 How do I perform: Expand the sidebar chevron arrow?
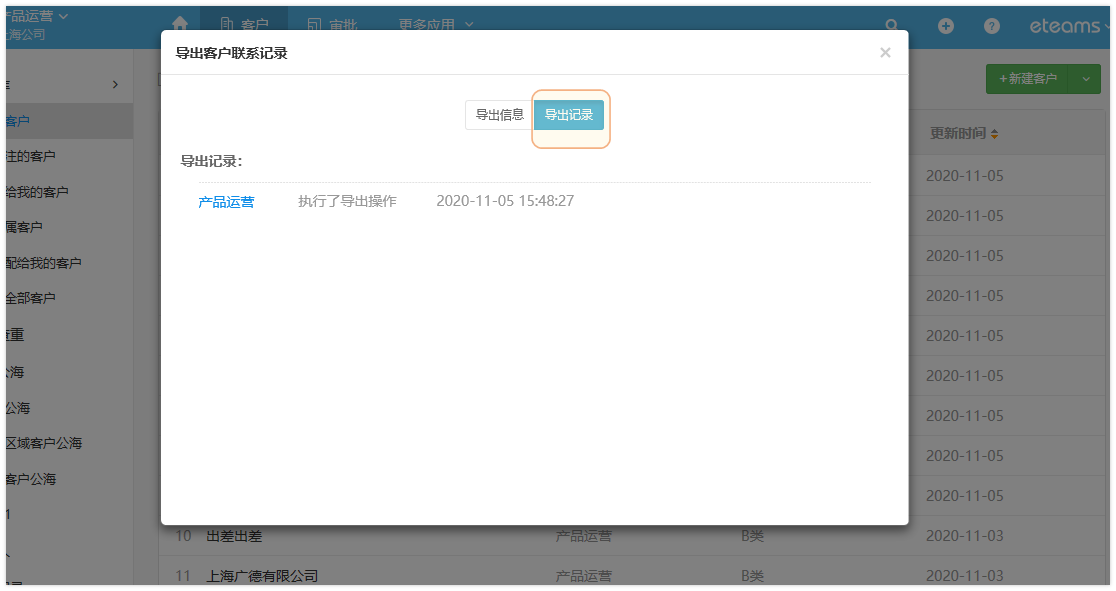pyautogui.click(x=115, y=85)
